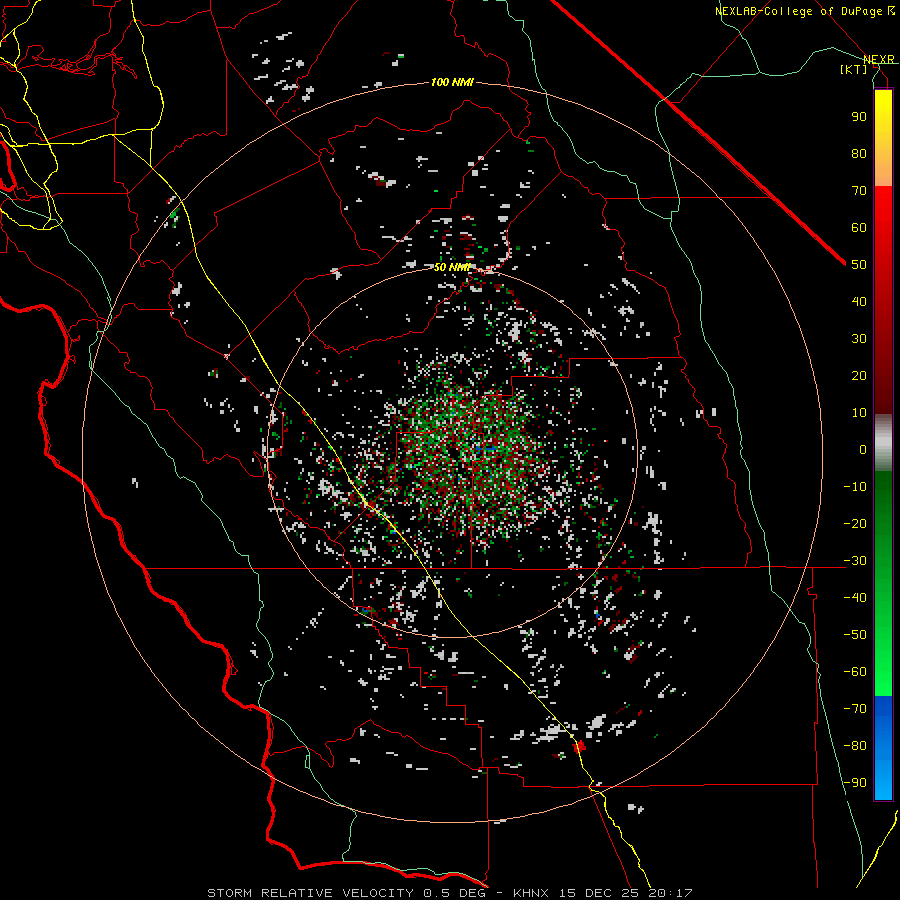The image size is (900, 900).
Task: Click the -50 knot scale label
Action: [x=855, y=635]
